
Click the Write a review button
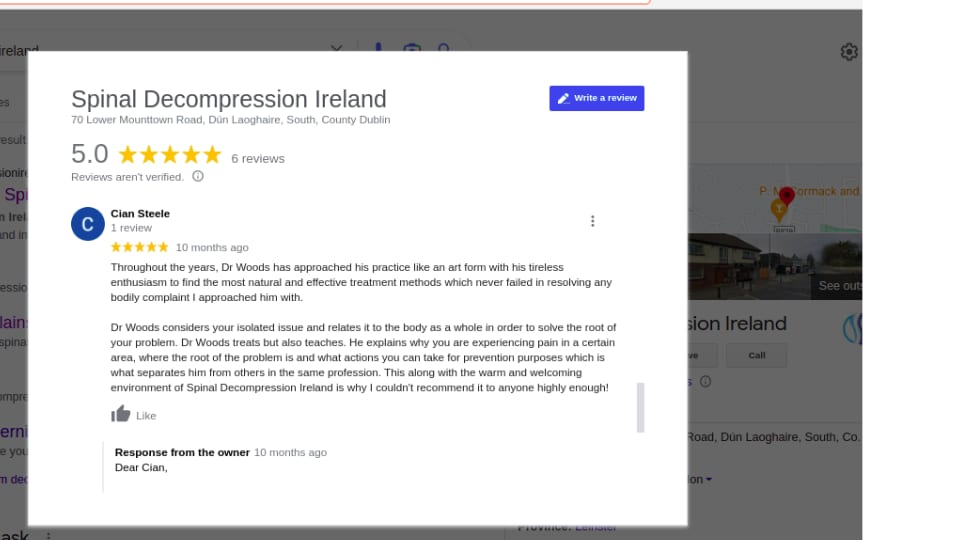coord(596,98)
